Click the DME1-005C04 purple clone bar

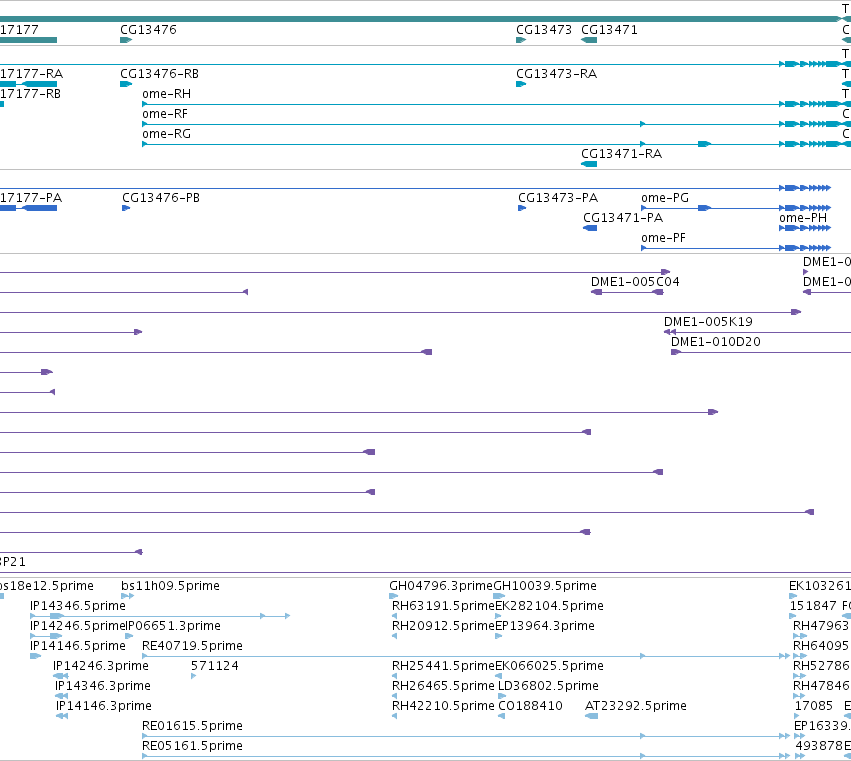627,292
